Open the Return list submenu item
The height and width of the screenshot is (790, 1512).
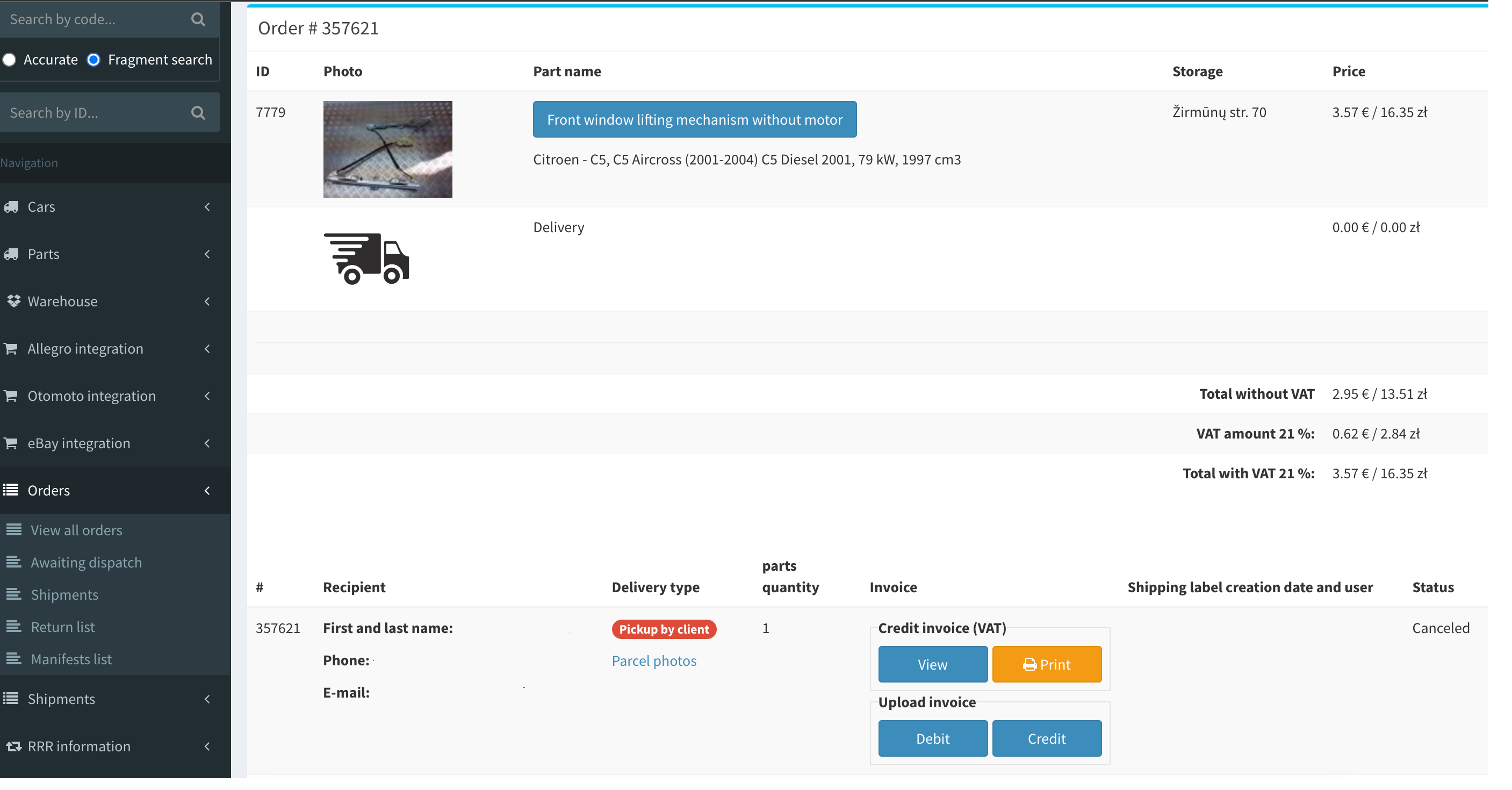tap(62, 627)
